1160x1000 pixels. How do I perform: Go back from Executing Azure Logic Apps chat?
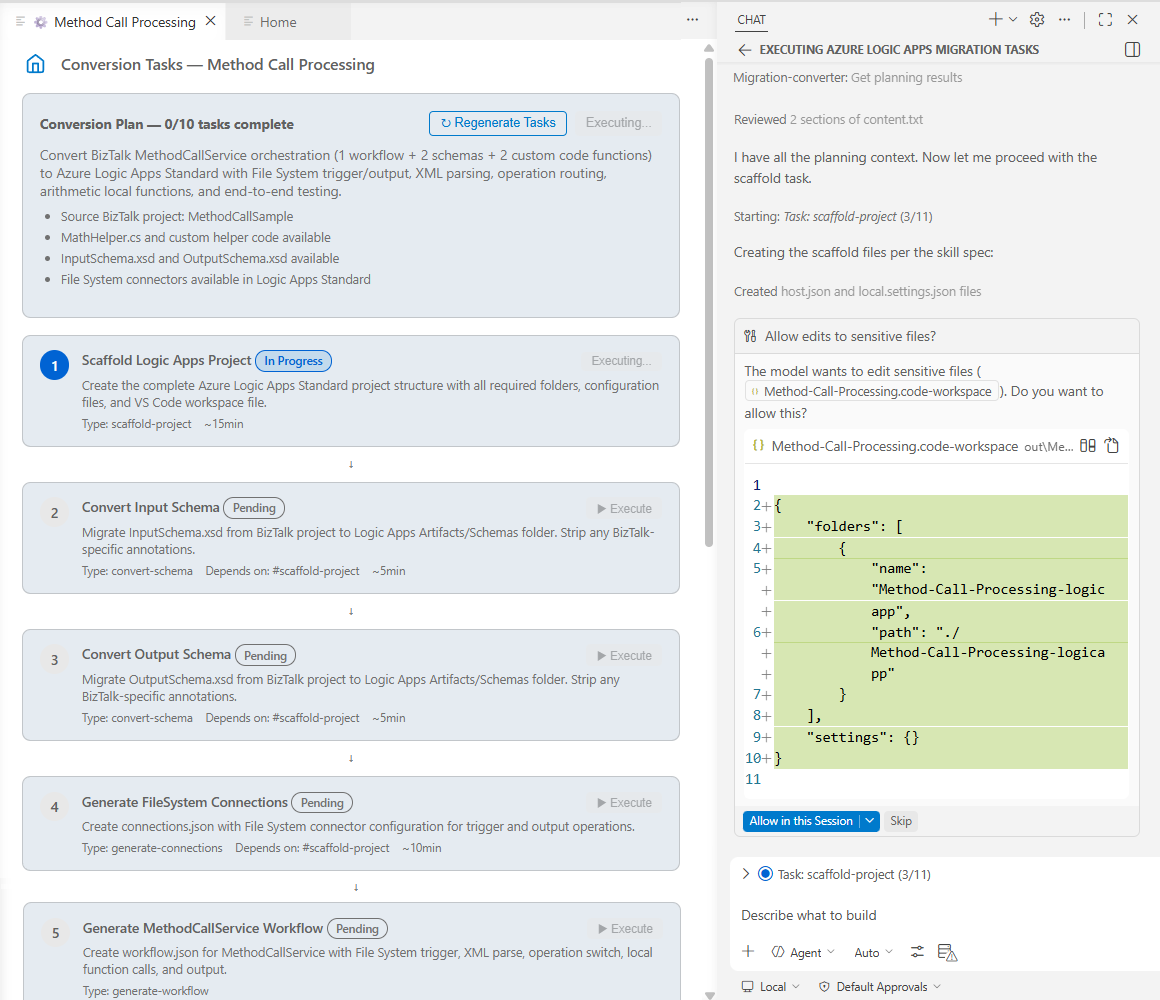pyautogui.click(x=744, y=50)
